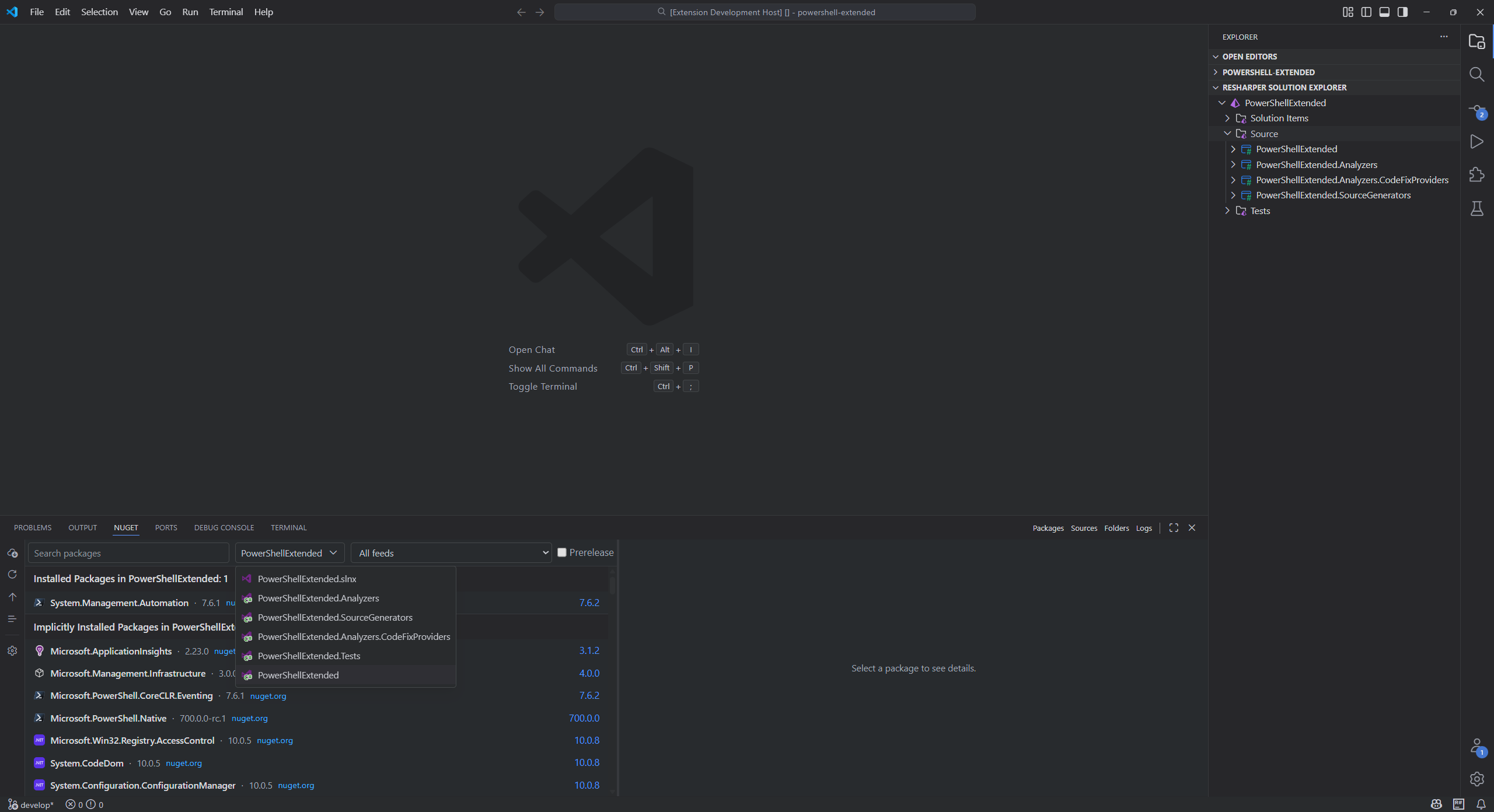Screen dimensions: 1494x812
Task: Expand the Solution Items folder
Action: pyautogui.click(x=1227, y=118)
